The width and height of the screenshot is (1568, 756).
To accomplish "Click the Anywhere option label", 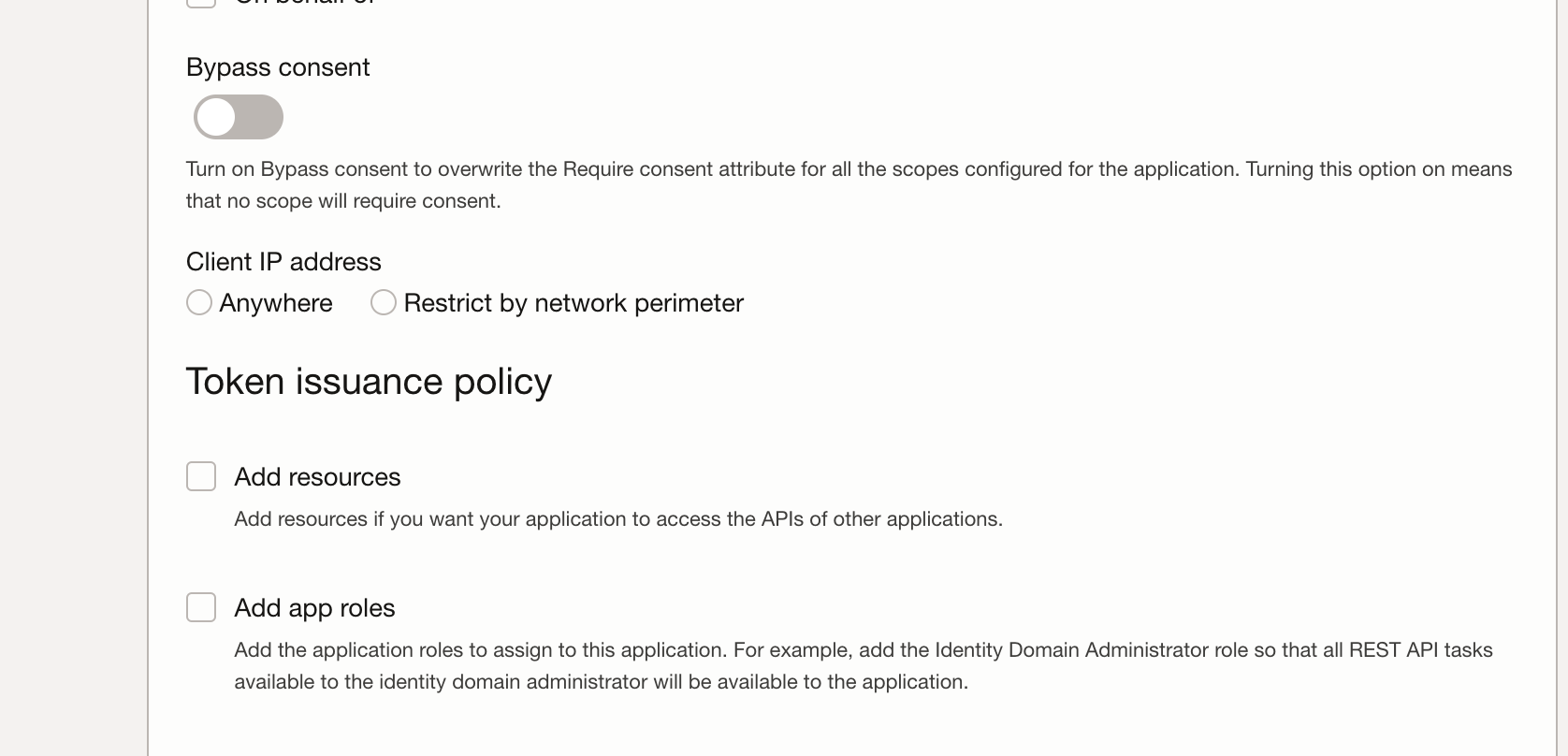I will (276, 303).
